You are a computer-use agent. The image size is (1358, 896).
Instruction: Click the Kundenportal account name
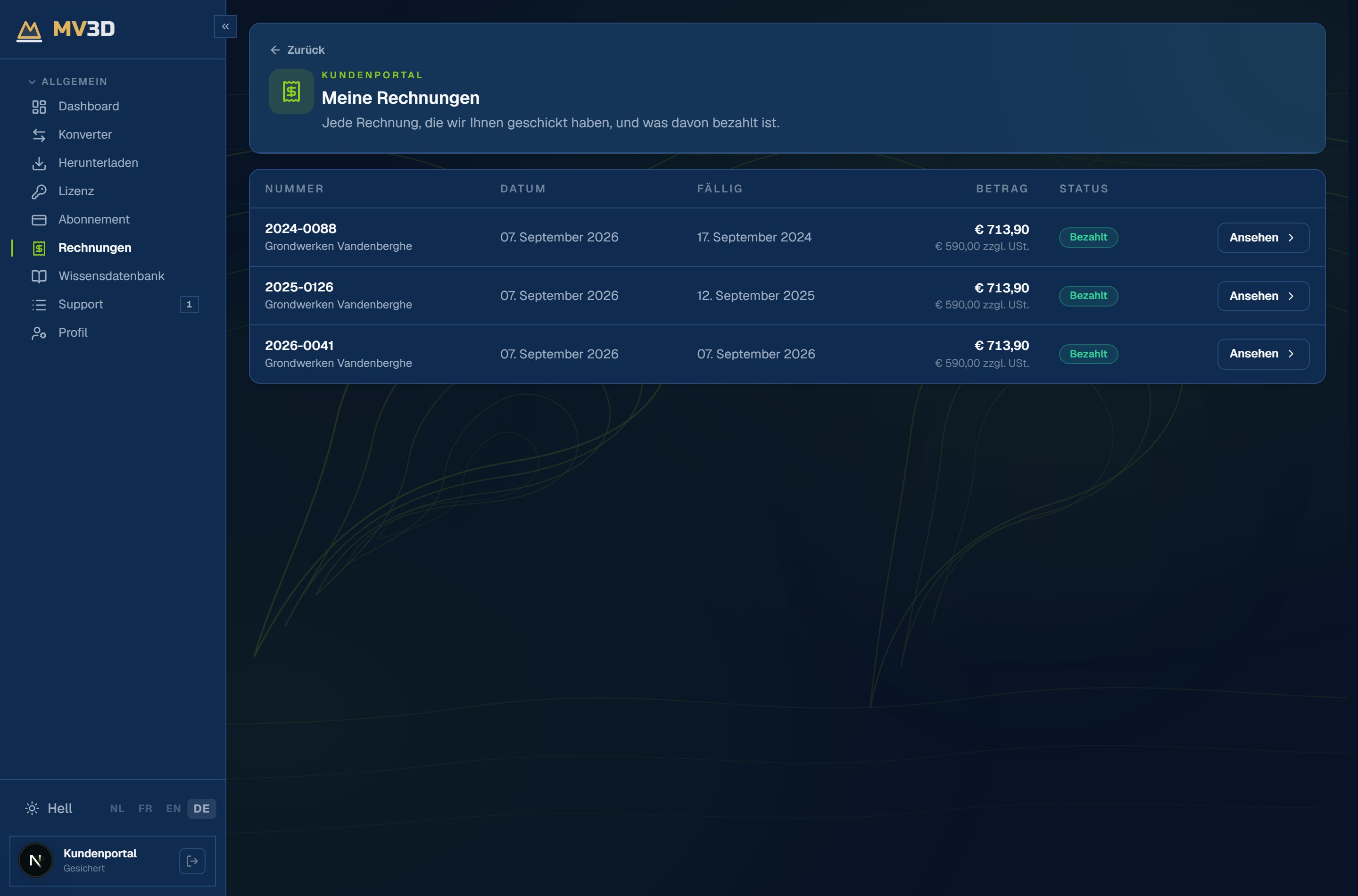[x=100, y=853]
